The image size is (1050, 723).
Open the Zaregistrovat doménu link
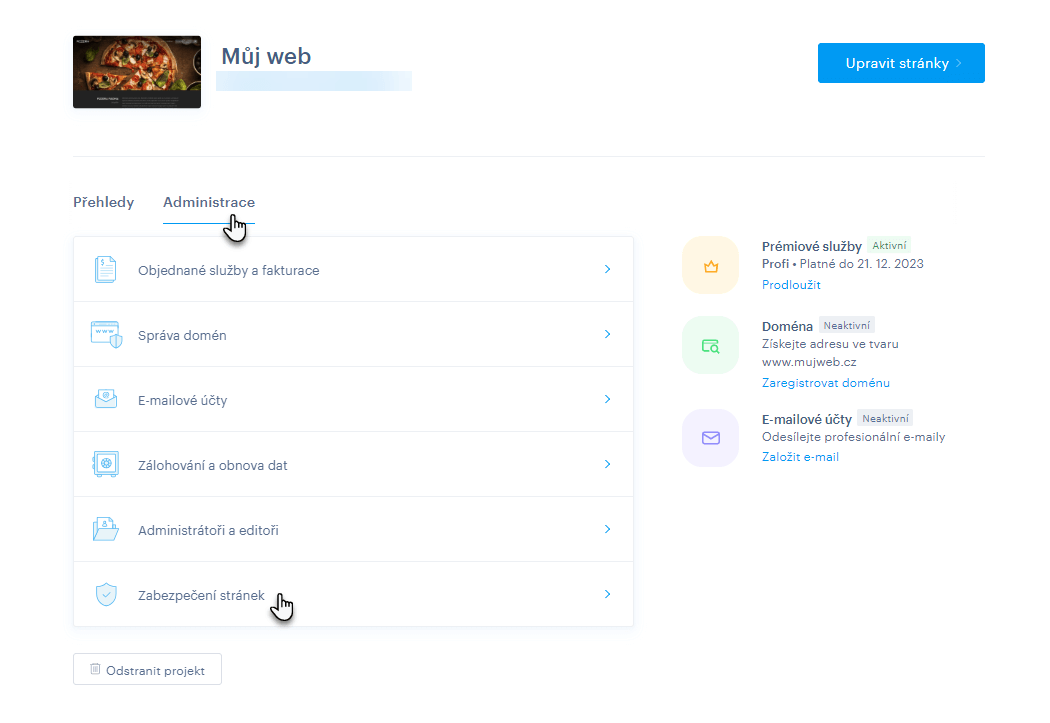coord(825,383)
